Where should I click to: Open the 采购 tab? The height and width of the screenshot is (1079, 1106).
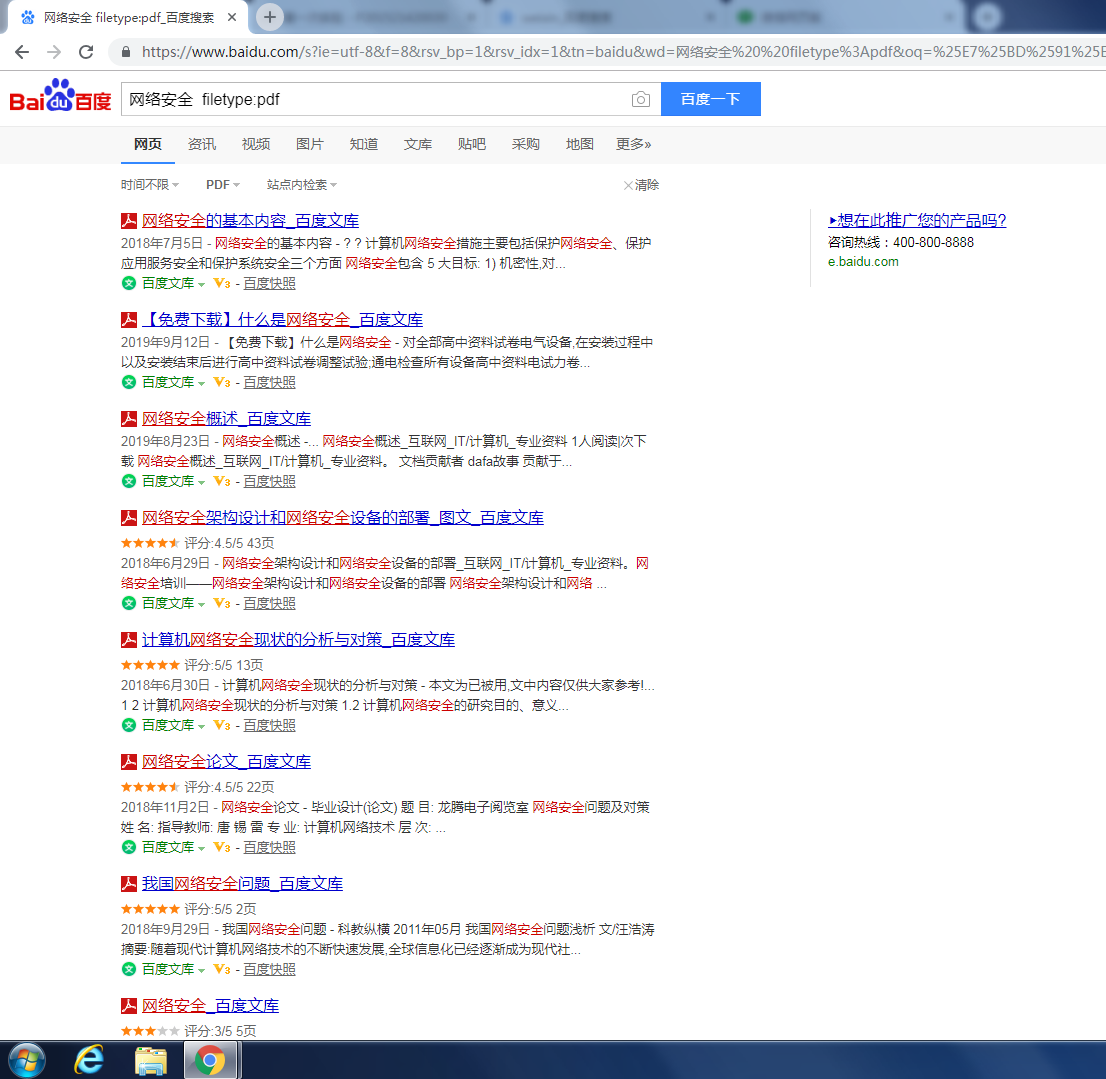(x=525, y=144)
